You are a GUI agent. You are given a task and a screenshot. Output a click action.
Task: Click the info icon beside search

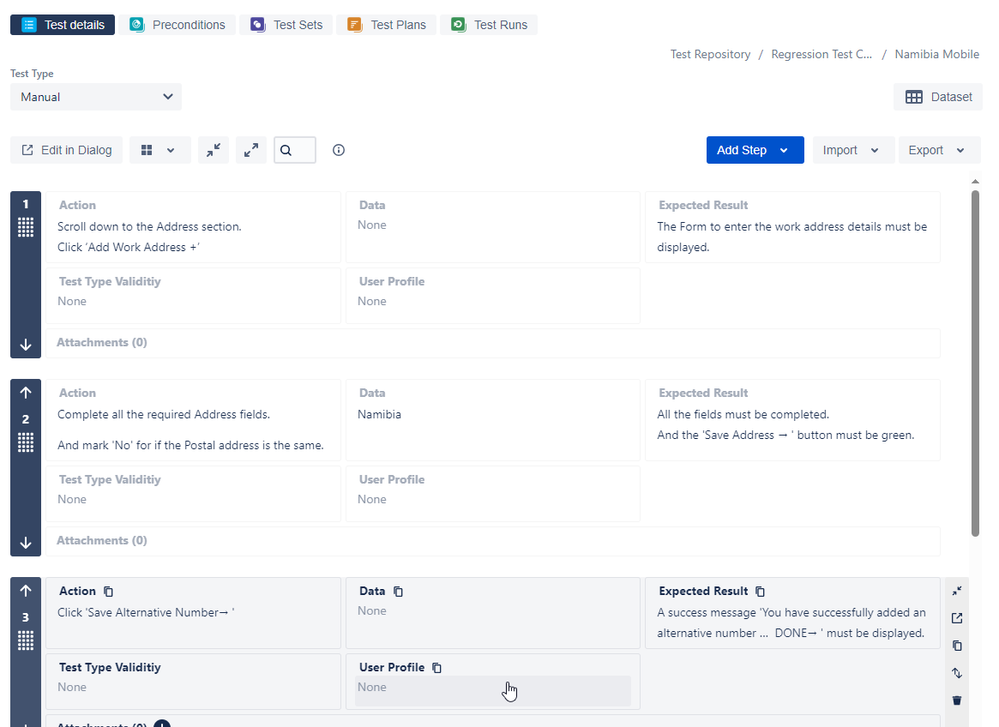[338, 150]
